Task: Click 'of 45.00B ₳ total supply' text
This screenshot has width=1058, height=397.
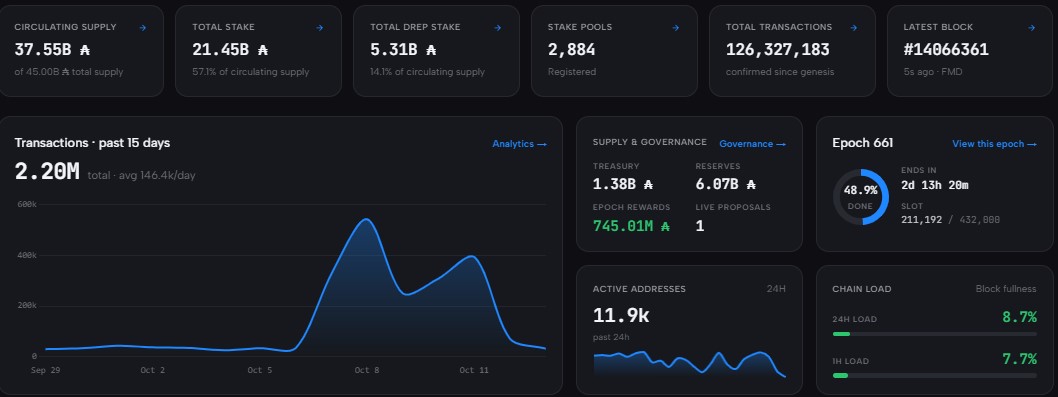Action: coord(69,72)
